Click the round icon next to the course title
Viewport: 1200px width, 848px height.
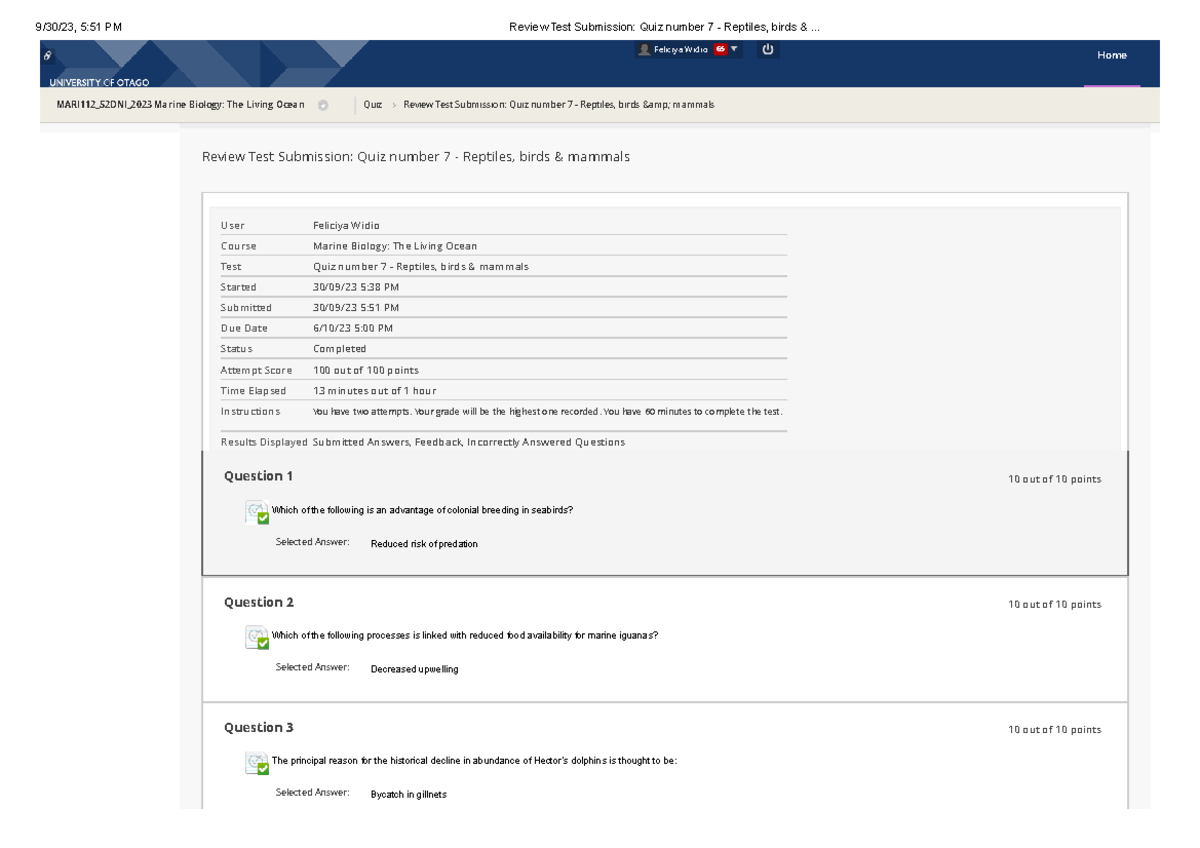(322, 105)
